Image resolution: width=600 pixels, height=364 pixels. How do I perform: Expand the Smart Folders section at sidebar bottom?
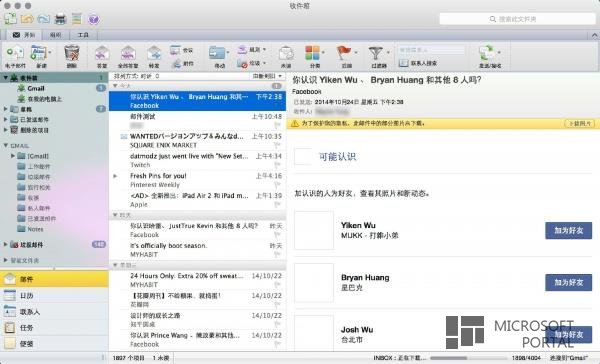(5, 260)
